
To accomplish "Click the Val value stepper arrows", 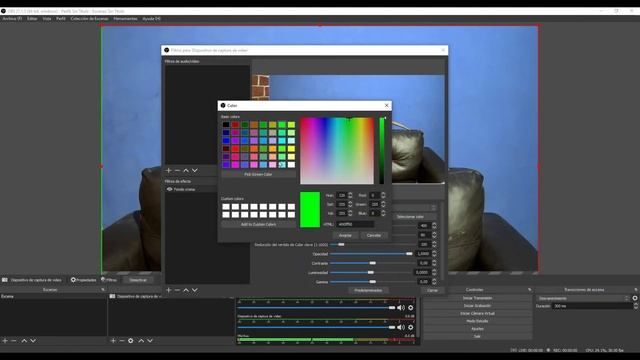I will [350, 213].
